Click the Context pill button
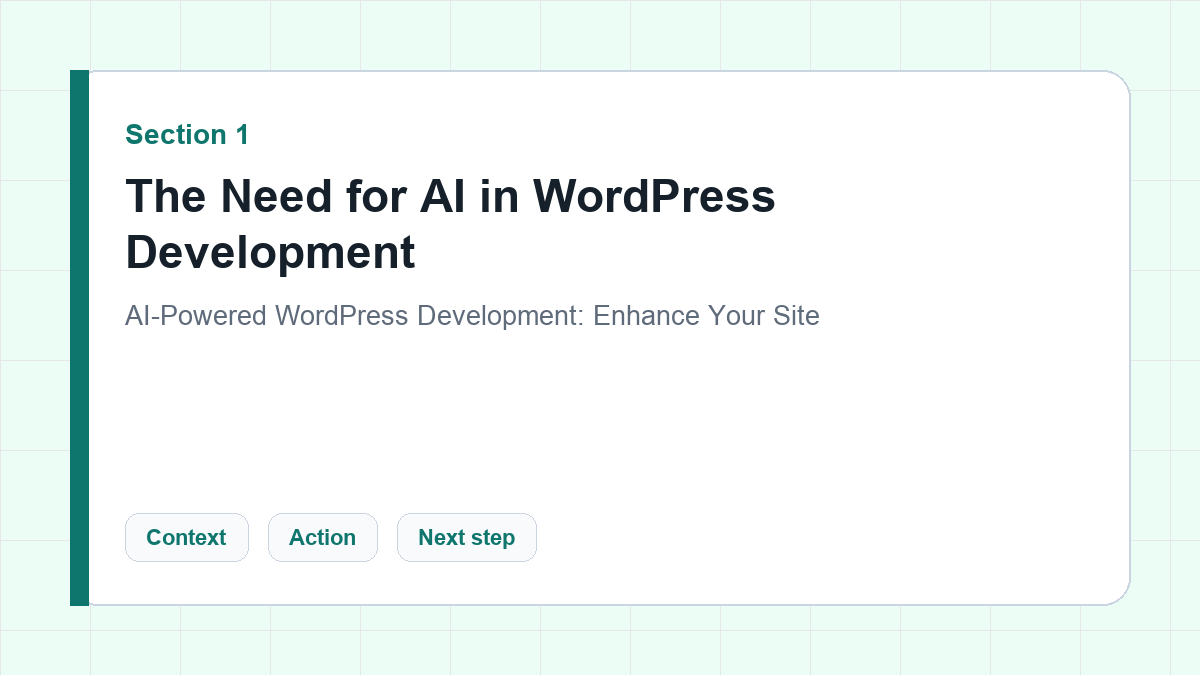 click(186, 537)
